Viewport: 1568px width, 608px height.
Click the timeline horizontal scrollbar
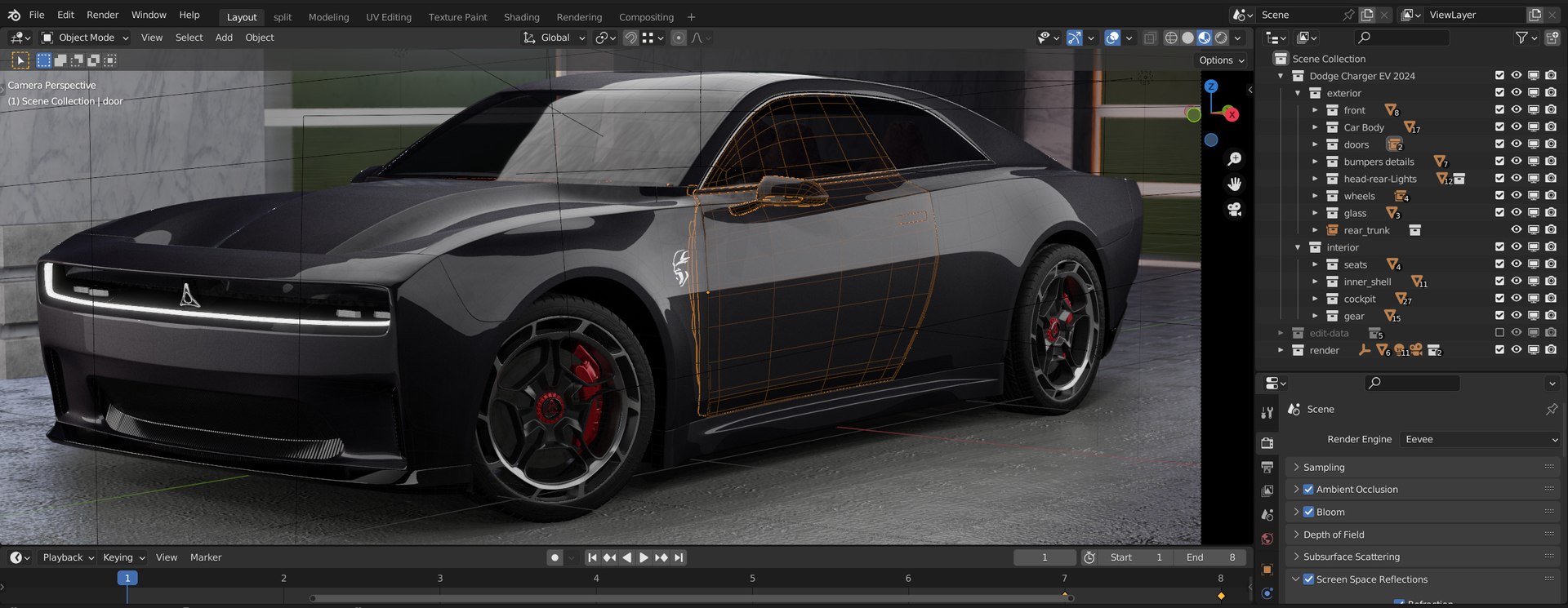693,598
